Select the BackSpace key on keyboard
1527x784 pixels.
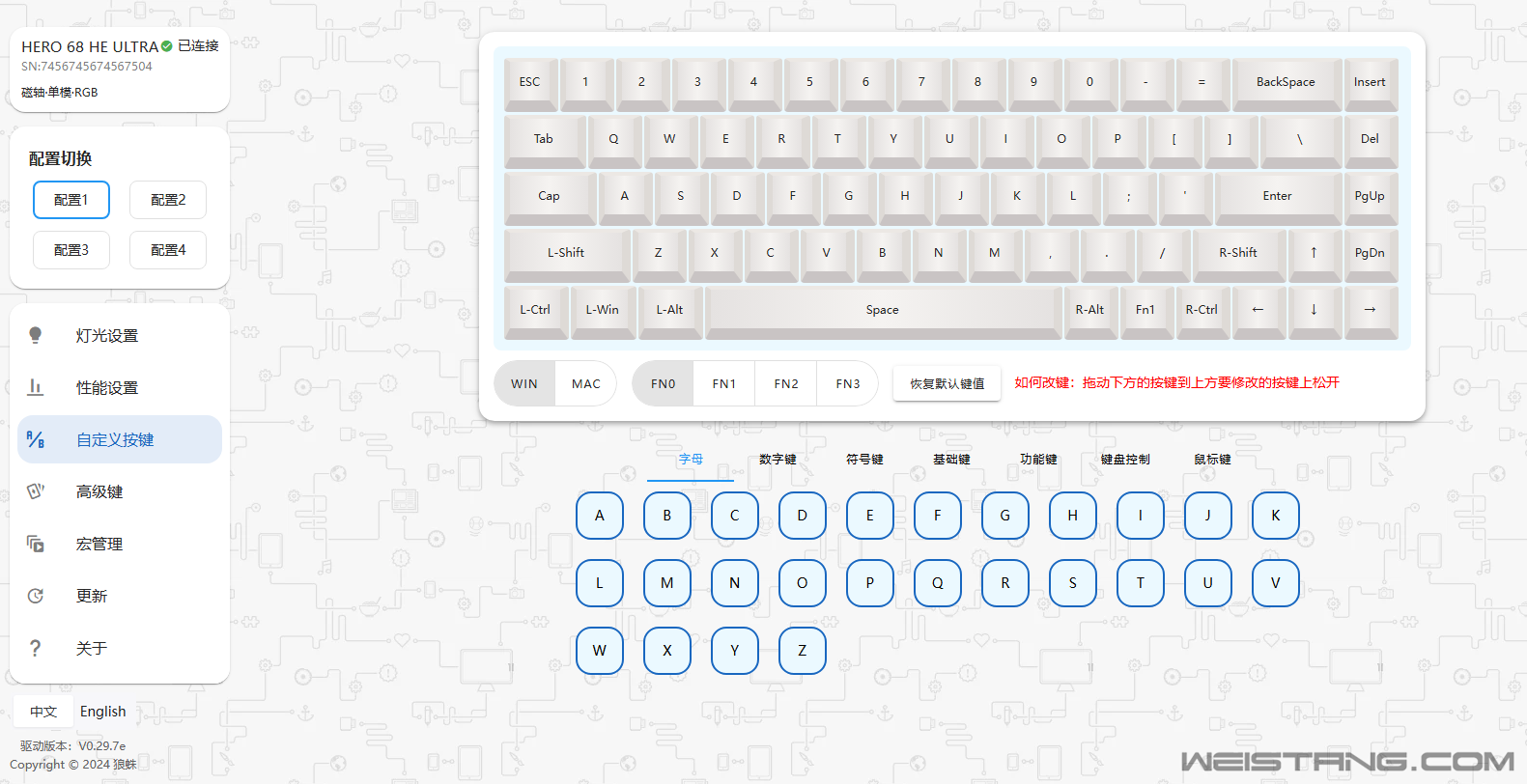click(x=1286, y=84)
